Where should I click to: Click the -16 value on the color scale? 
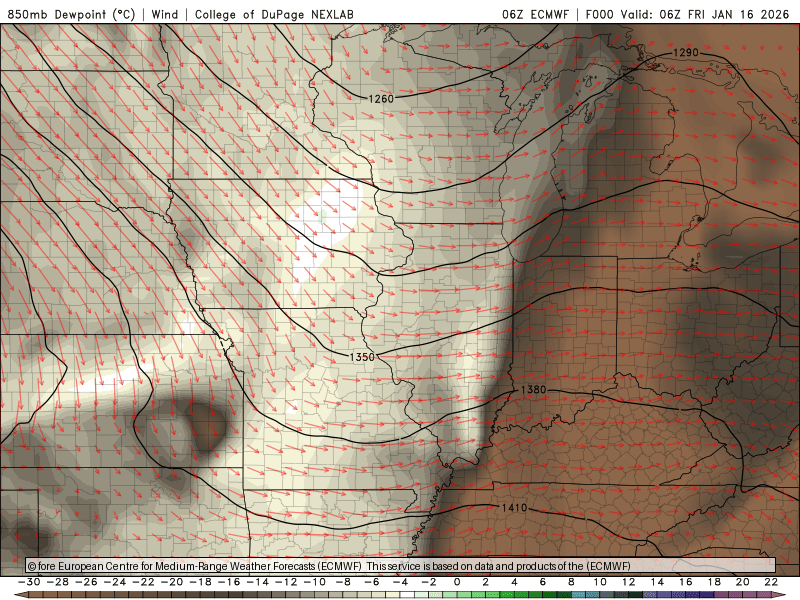[x=229, y=582]
